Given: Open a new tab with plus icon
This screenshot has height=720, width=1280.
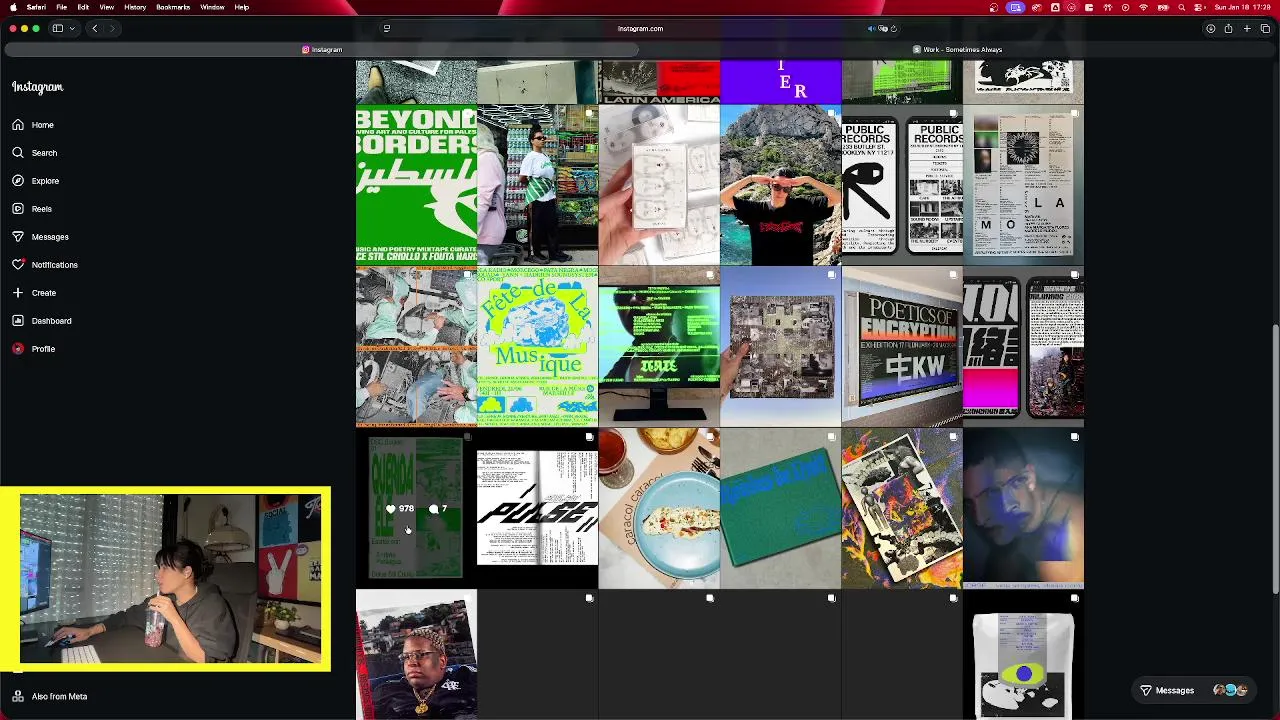Looking at the screenshot, I should pos(1247,28).
